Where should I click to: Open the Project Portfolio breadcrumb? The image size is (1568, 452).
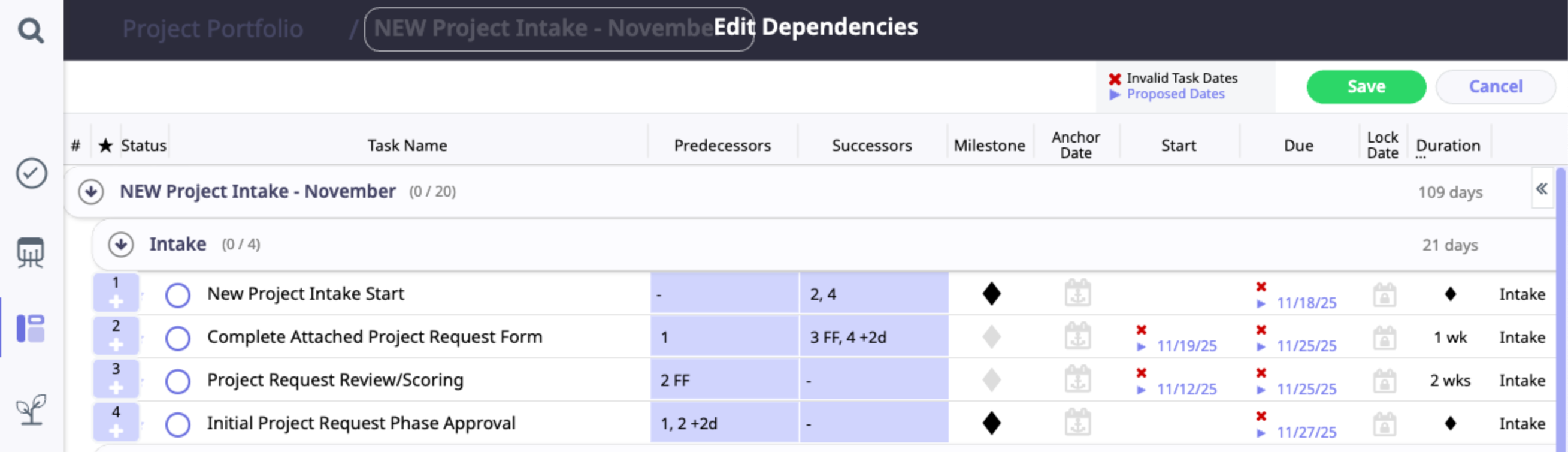tap(213, 29)
